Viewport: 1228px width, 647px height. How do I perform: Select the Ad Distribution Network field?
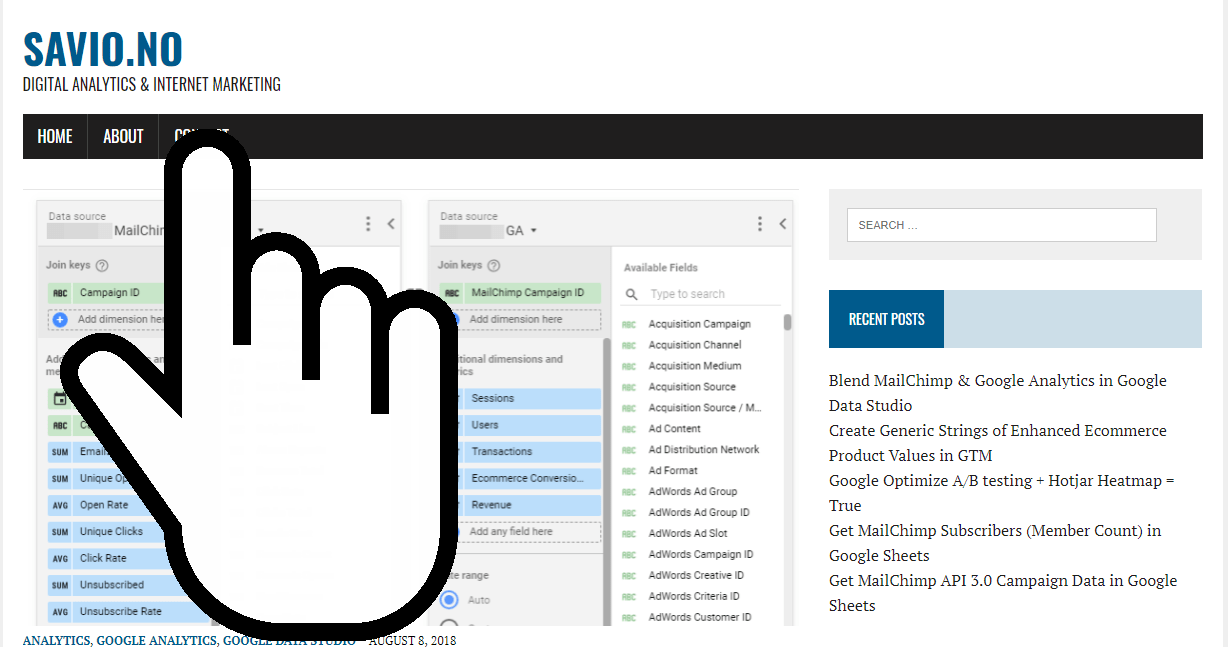click(704, 450)
